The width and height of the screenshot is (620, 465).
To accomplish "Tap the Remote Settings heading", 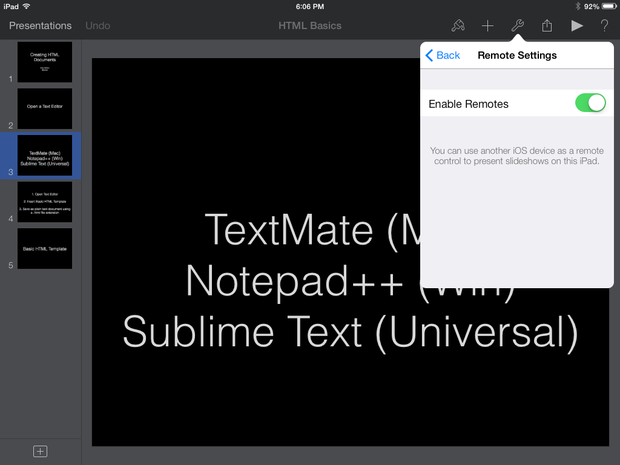I will click(x=517, y=55).
